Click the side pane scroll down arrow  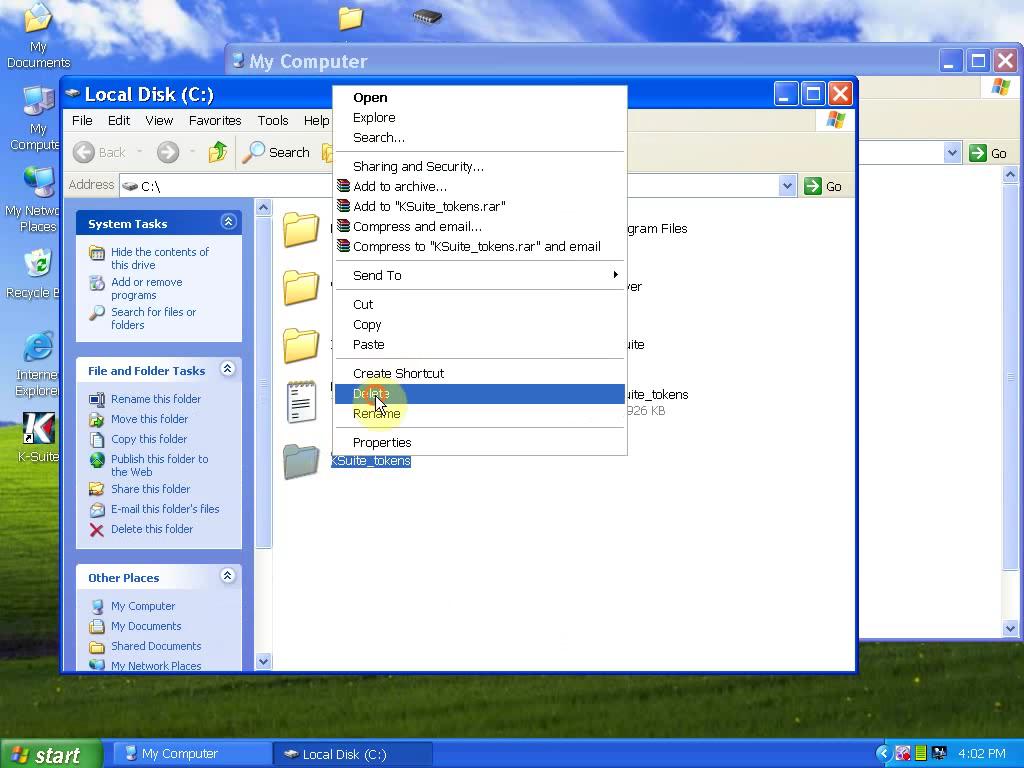pos(264,662)
